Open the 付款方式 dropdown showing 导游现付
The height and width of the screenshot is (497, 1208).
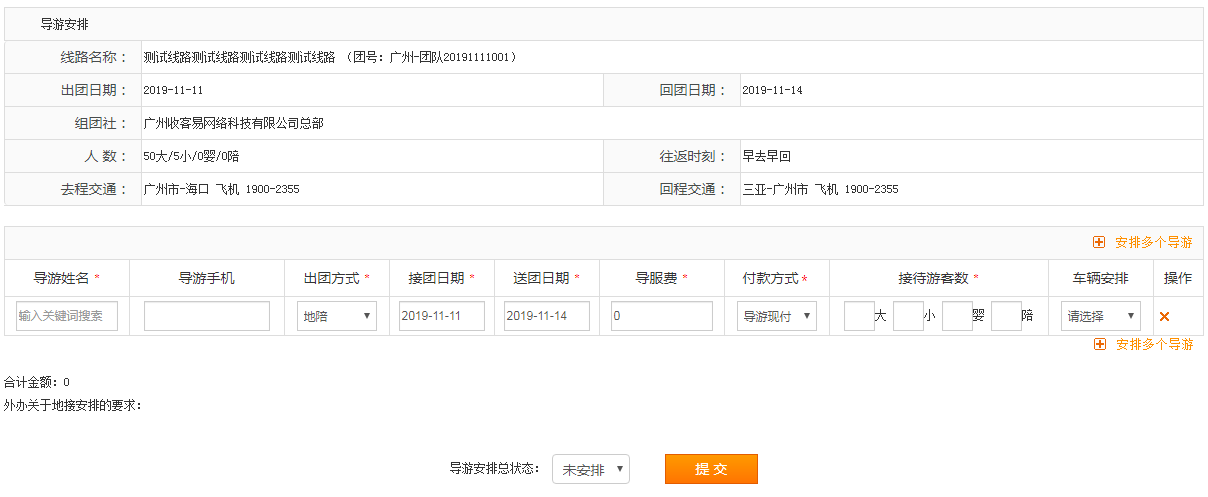pos(777,317)
